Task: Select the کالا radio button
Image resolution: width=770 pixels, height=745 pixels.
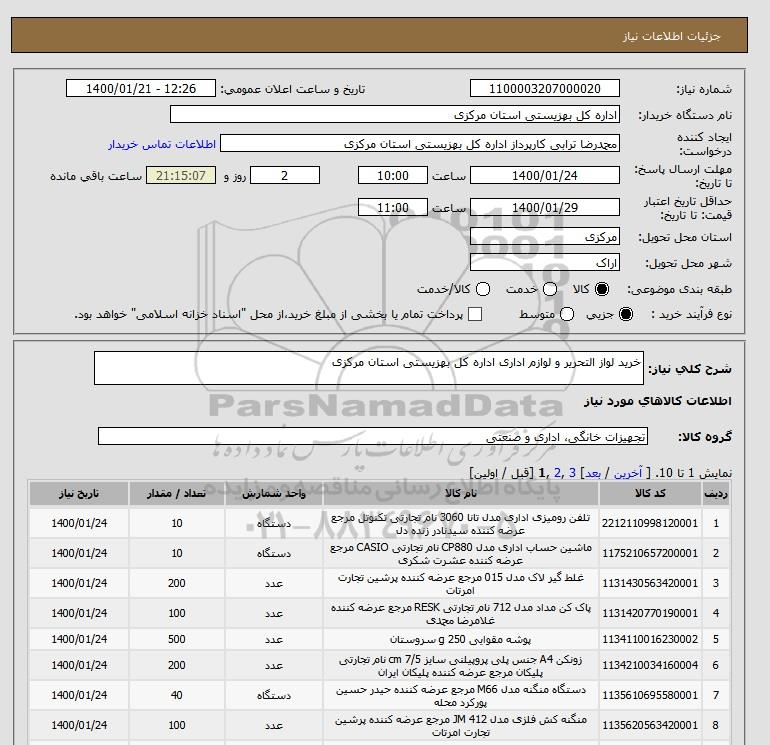Action: 602,289
